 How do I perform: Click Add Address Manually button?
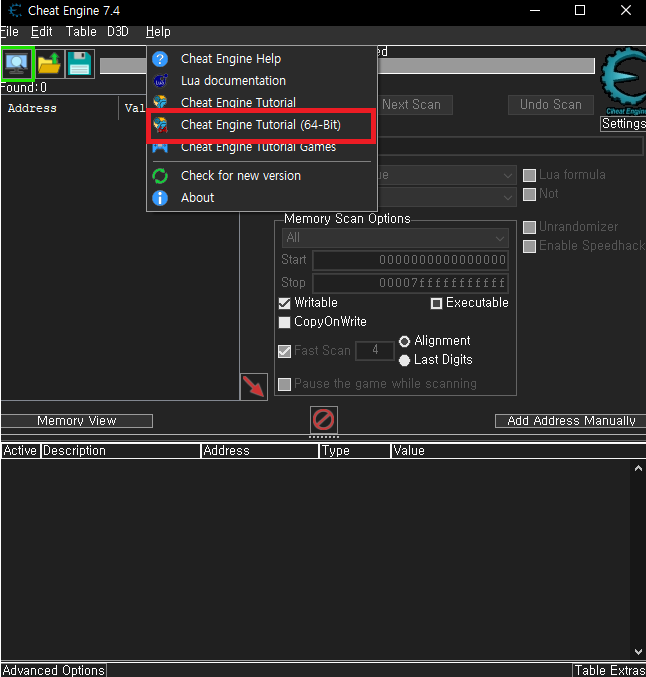tap(571, 421)
